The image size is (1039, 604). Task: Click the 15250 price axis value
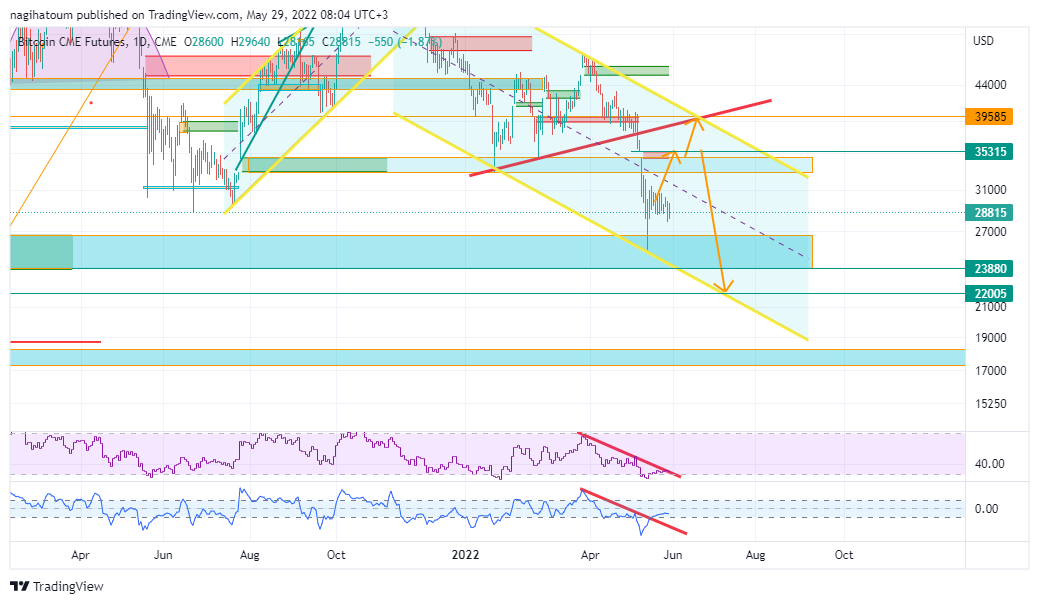click(x=991, y=403)
